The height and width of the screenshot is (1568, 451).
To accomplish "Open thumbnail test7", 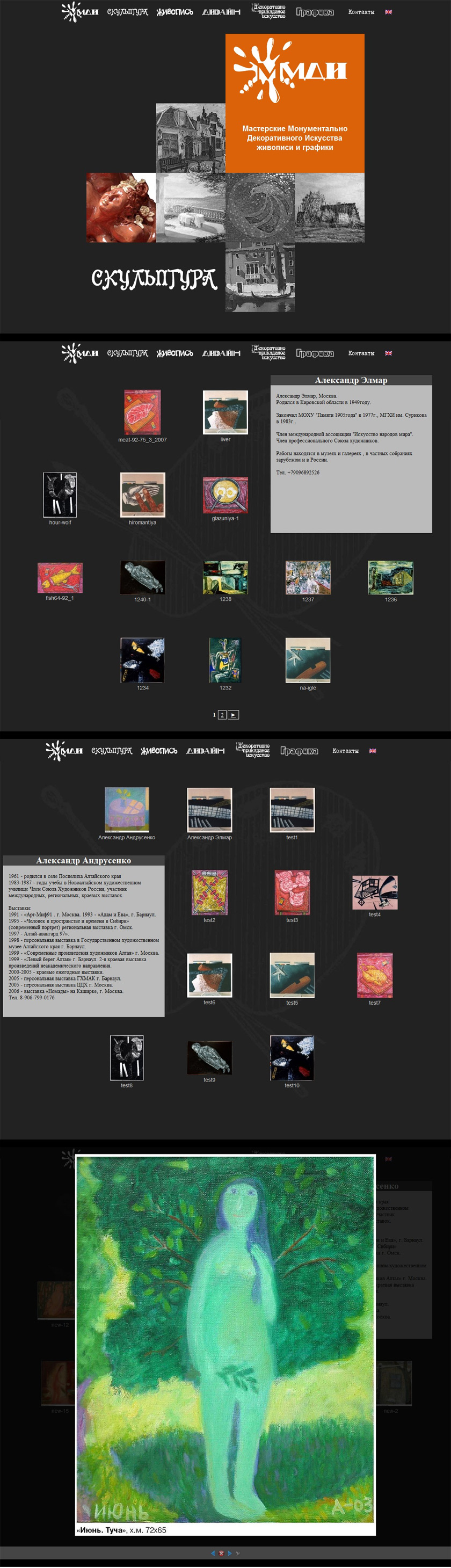I will point(375,975).
